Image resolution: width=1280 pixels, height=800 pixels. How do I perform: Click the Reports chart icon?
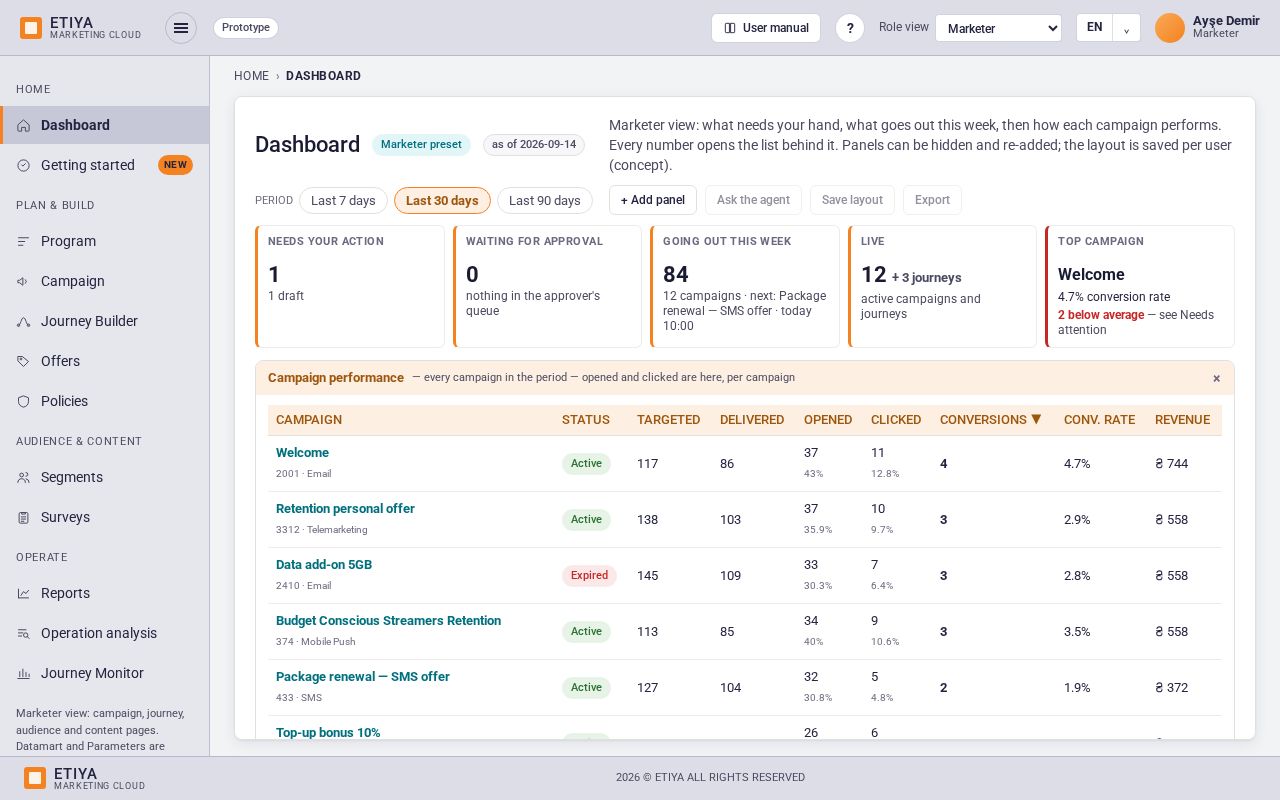click(23, 593)
